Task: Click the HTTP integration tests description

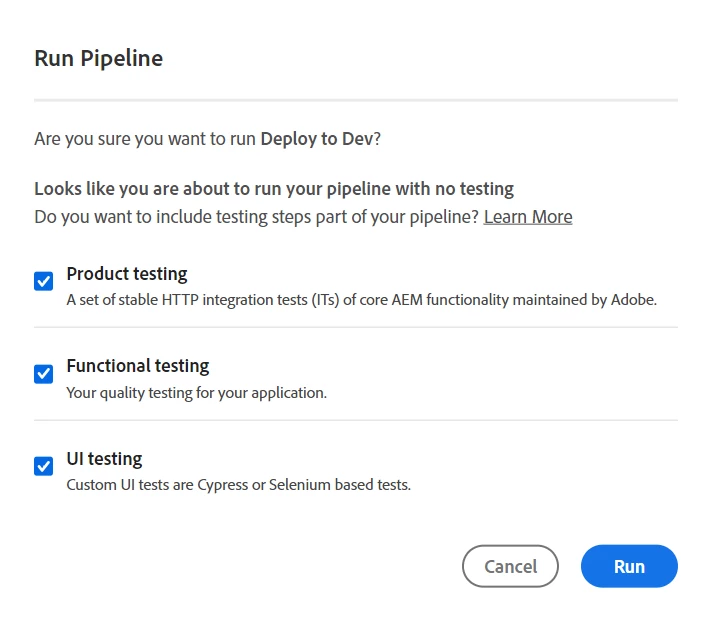Action: [361, 299]
